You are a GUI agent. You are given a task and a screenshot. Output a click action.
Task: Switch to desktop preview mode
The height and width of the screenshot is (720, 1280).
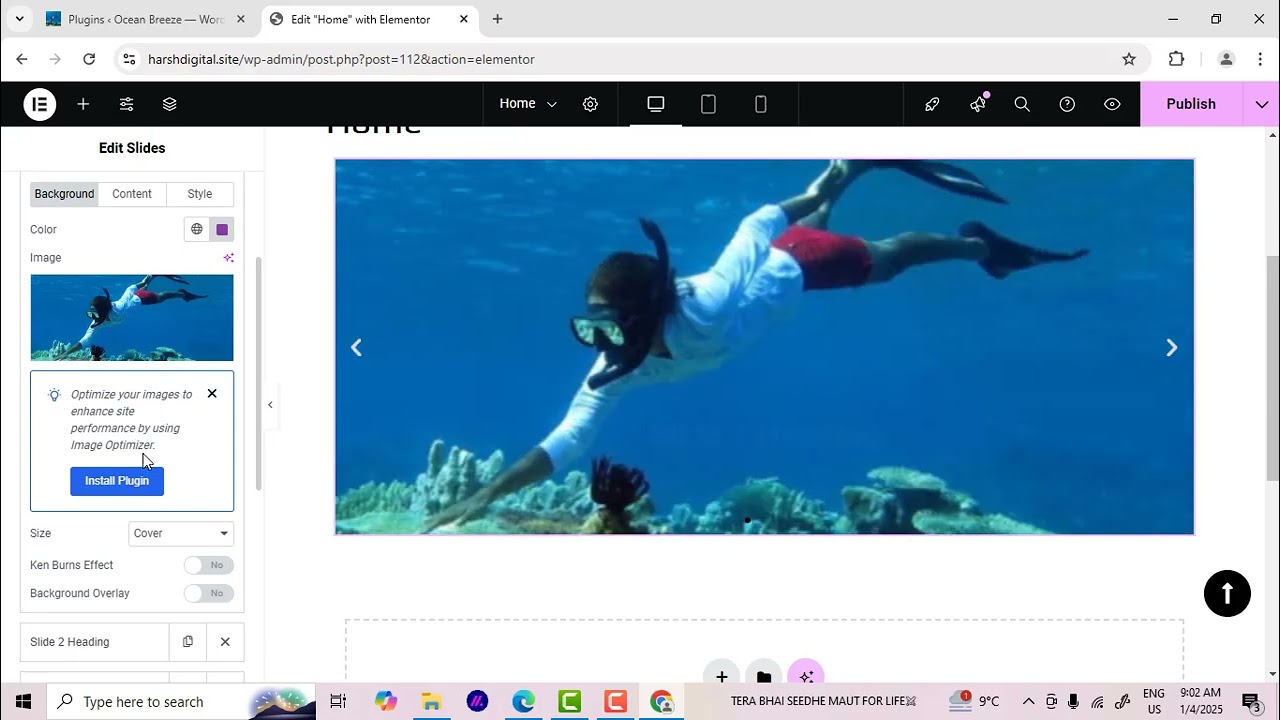(656, 104)
